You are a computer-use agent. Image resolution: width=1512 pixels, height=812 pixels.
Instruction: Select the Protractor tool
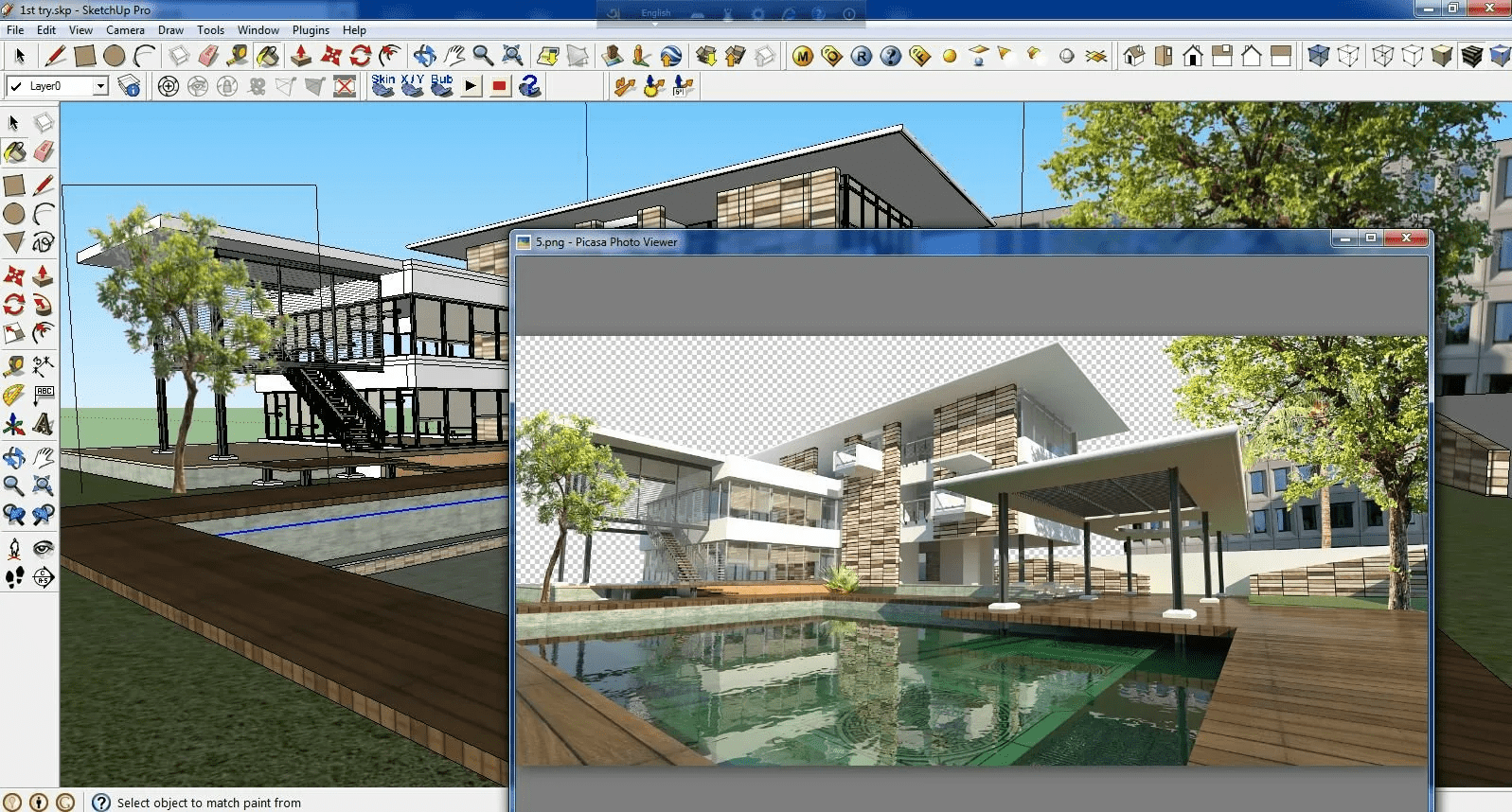coord(14,395)
